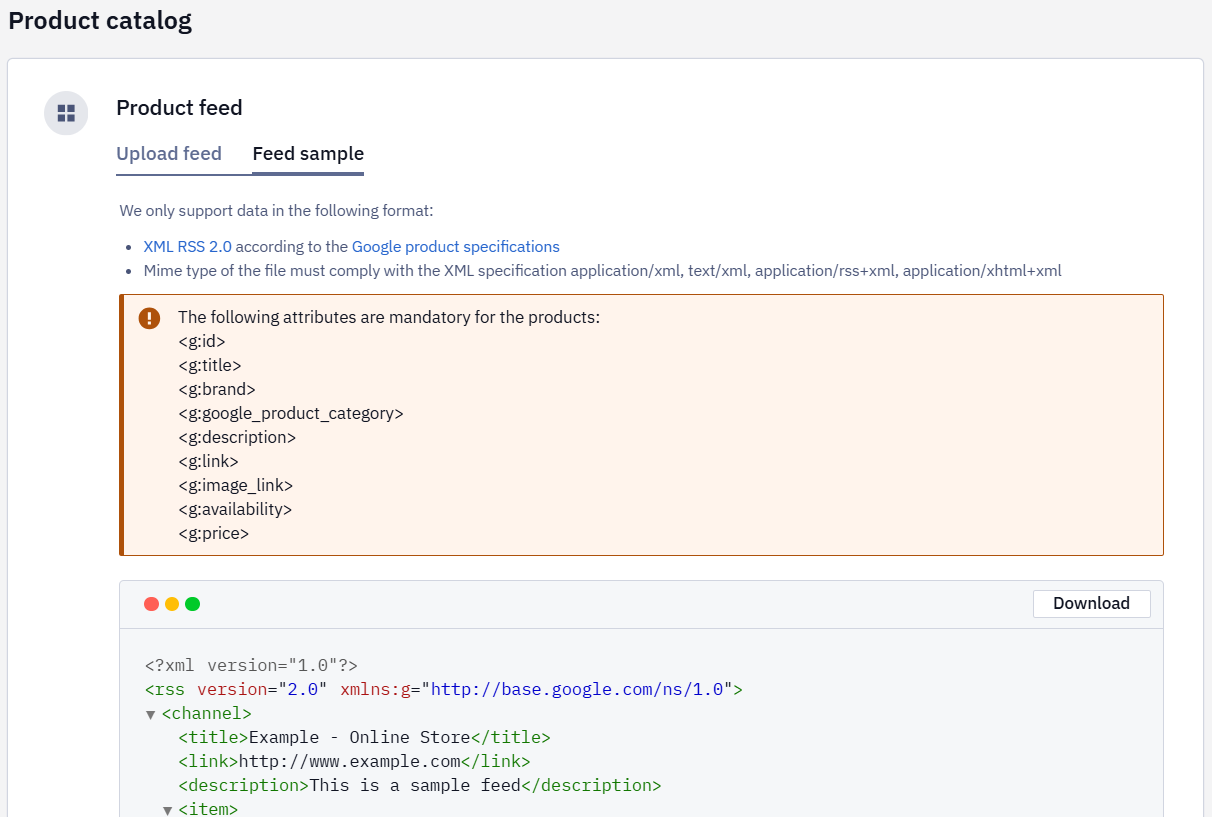Click the http://www.example.com link line in code

point(355,762)
